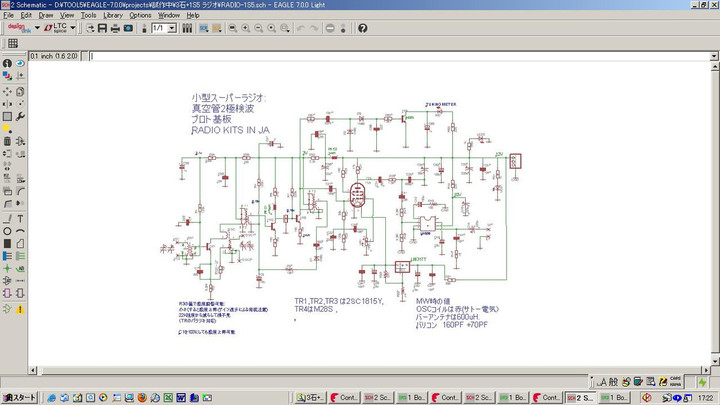Select the Text tool
This screenshot has width=720, height=405.
(x=20, y=218)
